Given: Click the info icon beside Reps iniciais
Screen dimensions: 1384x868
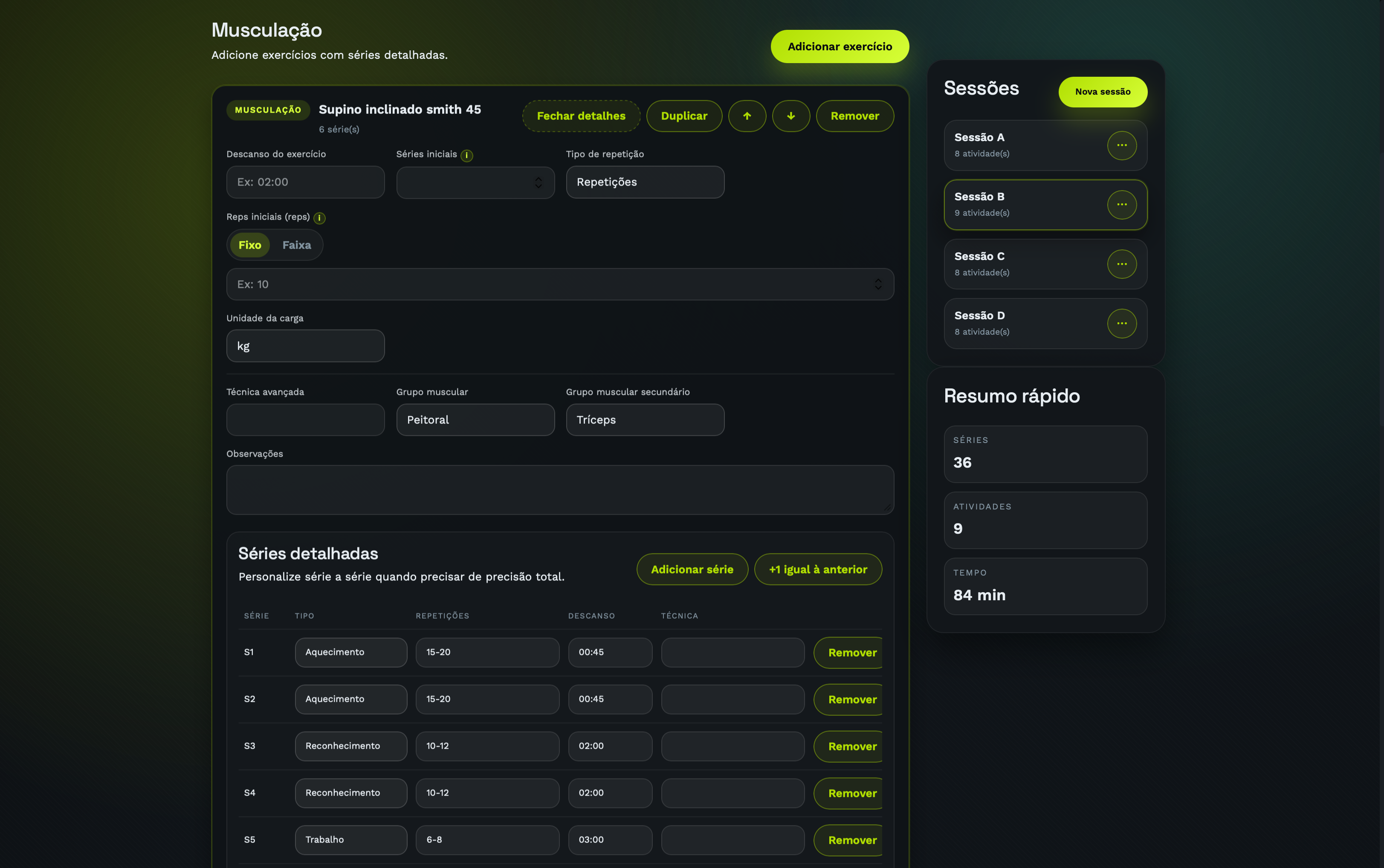Looking at the screenshot, I should (x=319, y=217).
